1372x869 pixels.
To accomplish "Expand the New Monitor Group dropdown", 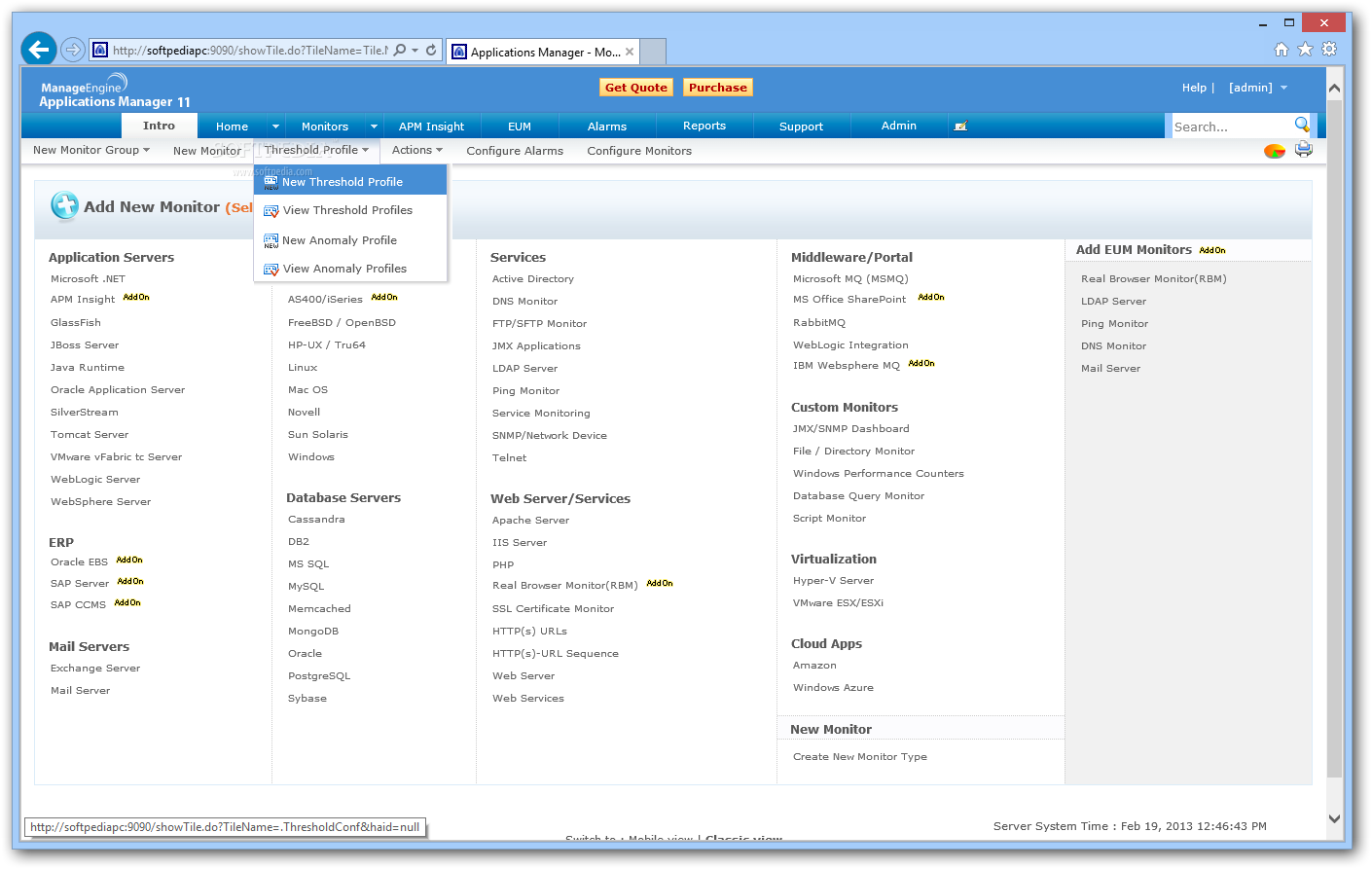I will pos(91,150).
